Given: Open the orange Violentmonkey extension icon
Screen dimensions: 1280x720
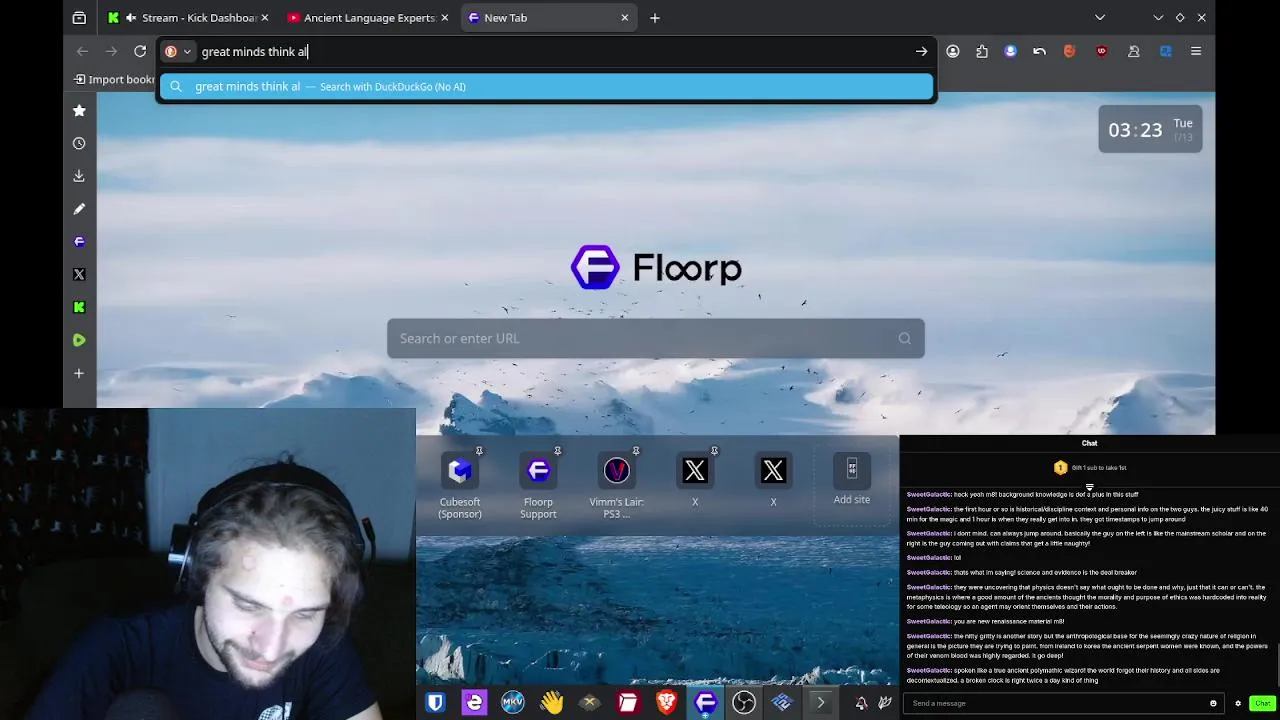Looking at the screenshot, I should (x=1069, y=51).
